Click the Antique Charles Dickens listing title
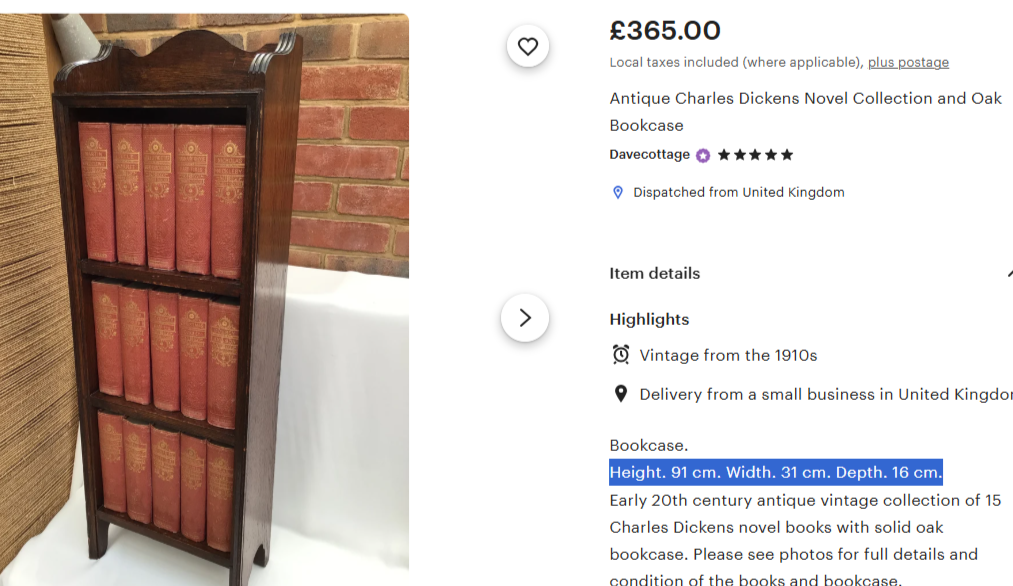This screenshot has height=586, width=1013. 805,111
